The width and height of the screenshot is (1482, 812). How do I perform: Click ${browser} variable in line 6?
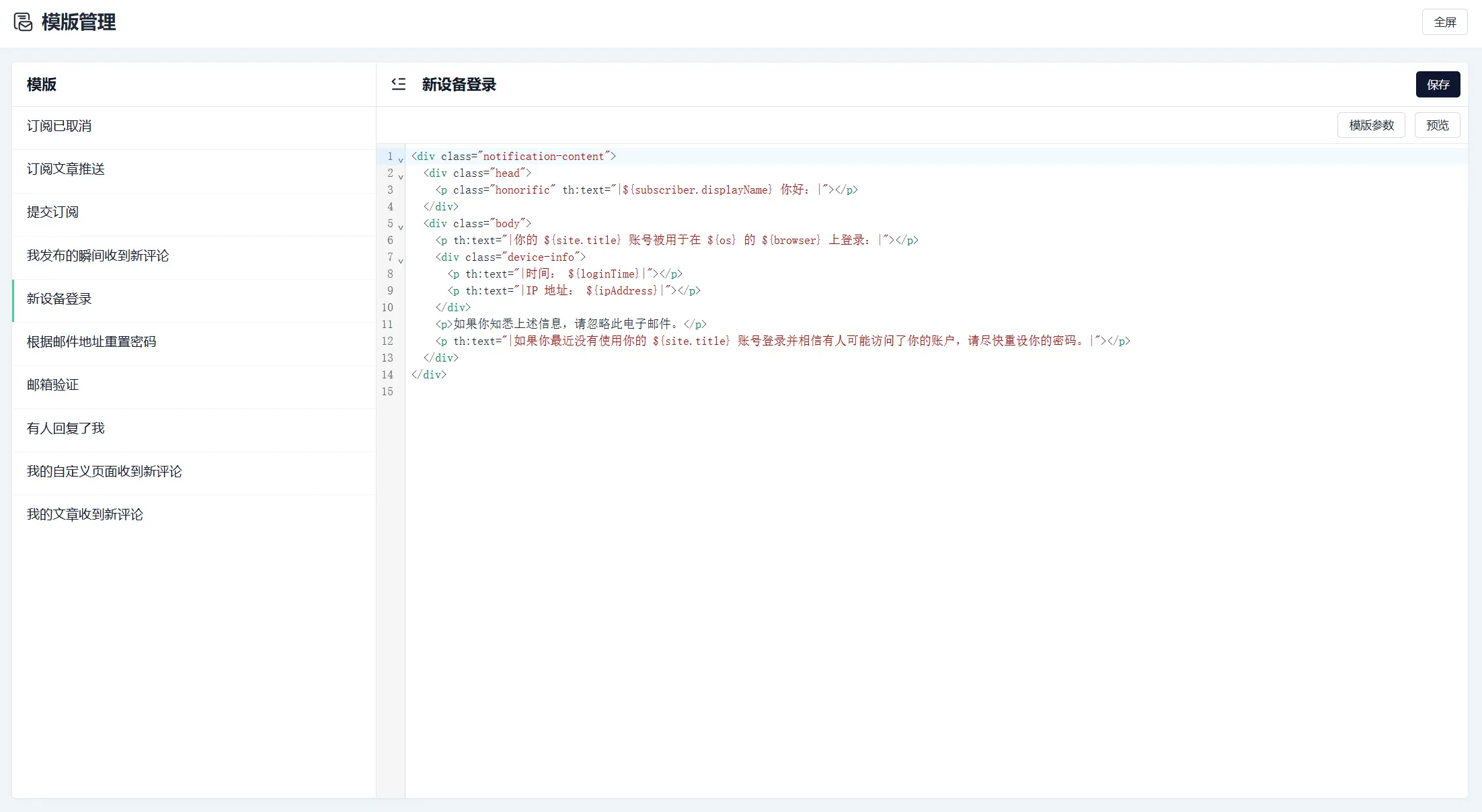791,241
